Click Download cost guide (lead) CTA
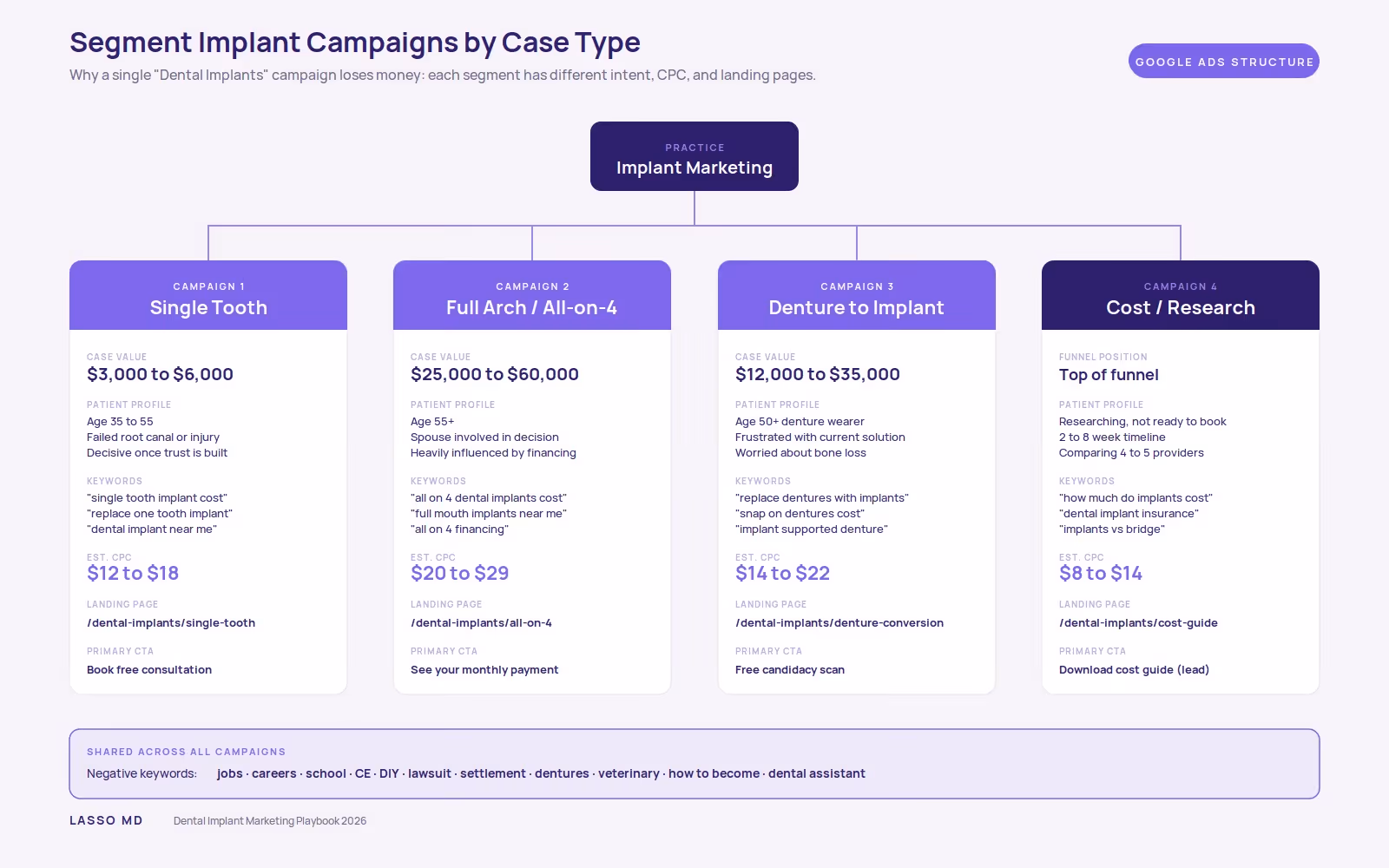 click(1134, 670)
